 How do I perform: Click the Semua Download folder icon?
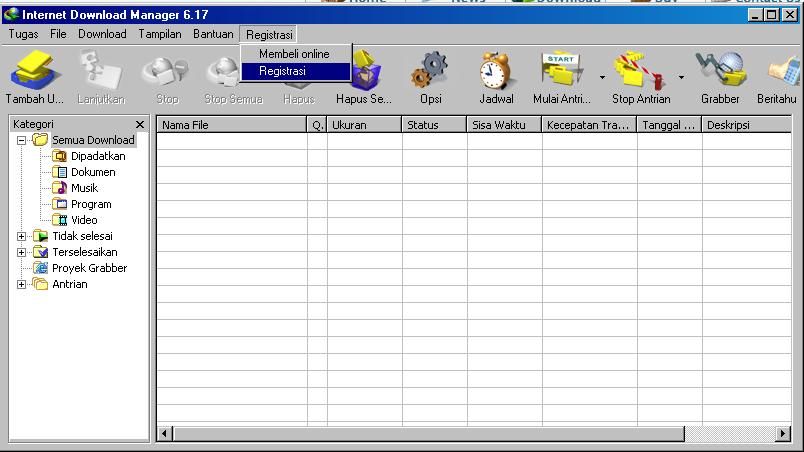[41, 139]
